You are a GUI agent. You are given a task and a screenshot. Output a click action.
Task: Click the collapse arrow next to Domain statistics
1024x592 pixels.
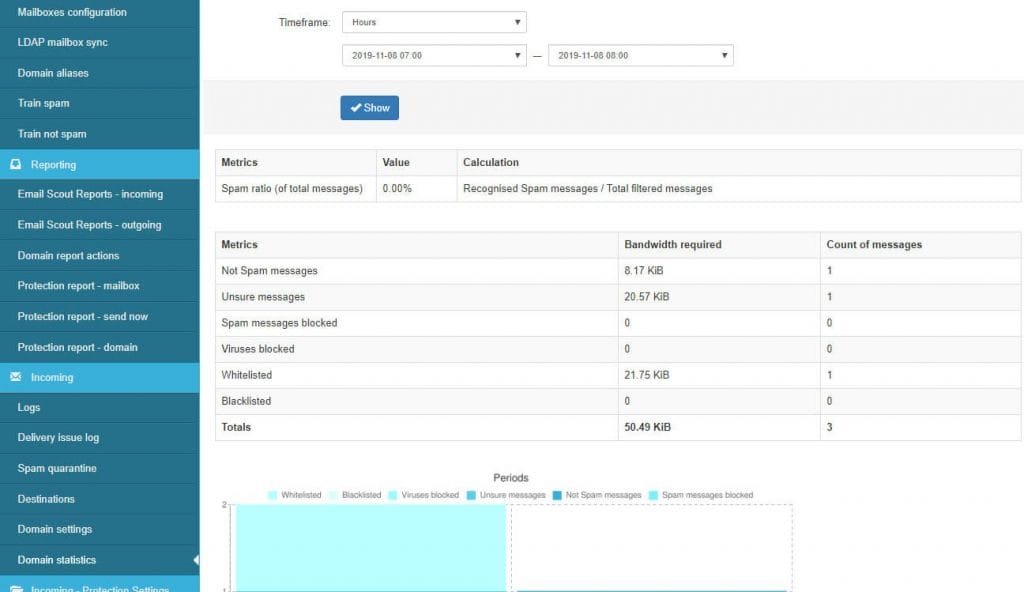[195, 560]
